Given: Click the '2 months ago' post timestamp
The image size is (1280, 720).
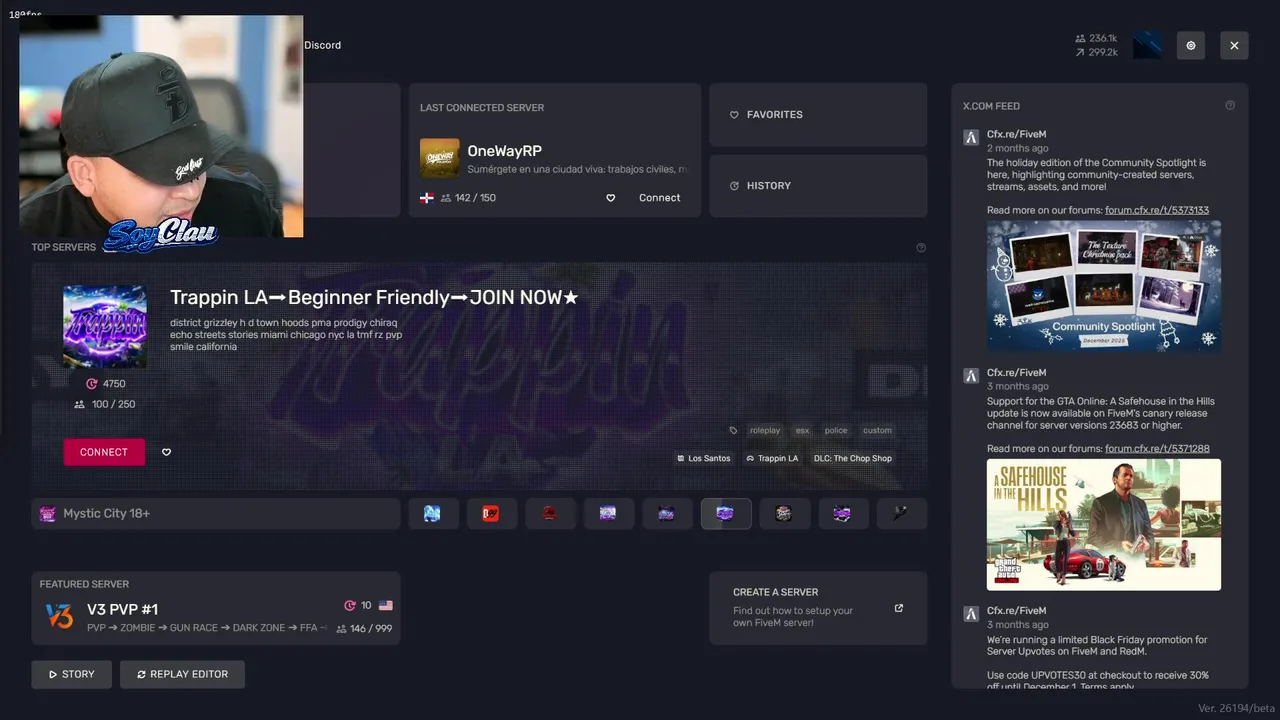Looking at the screenshot, I should (x=1018, y=148).
